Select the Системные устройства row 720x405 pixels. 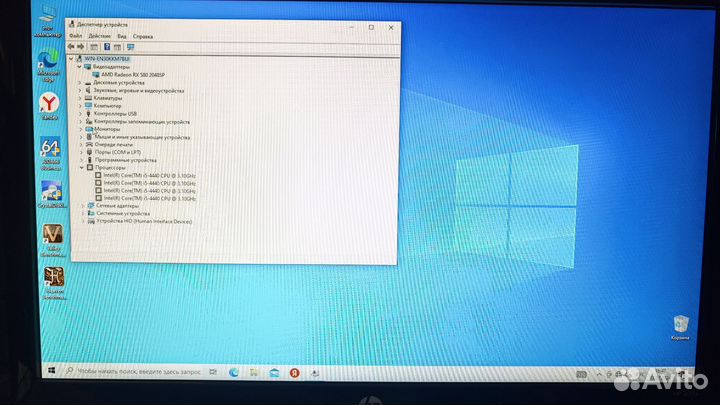click(123, 214)
